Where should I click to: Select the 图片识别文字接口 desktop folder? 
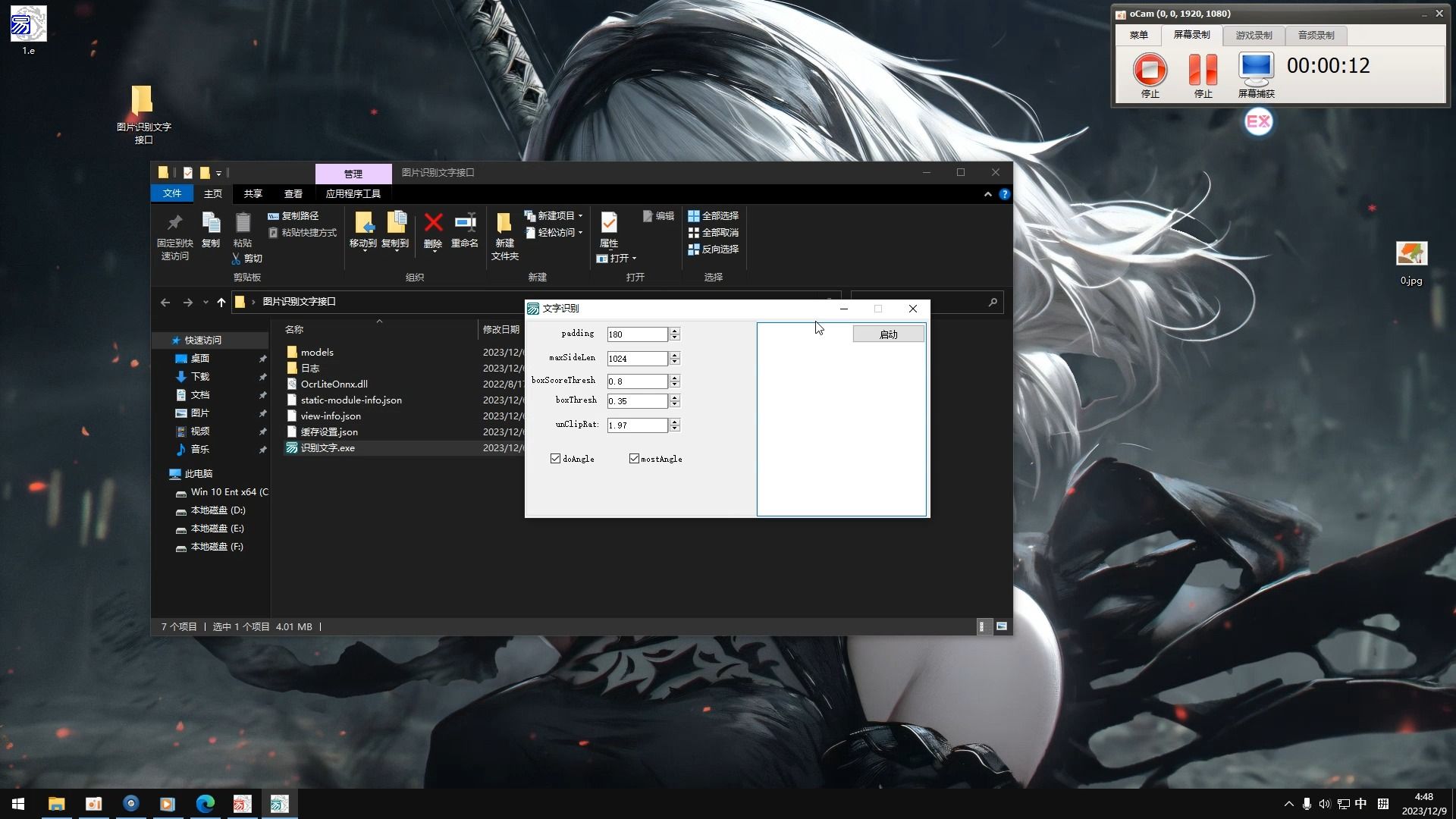(143, 114)
